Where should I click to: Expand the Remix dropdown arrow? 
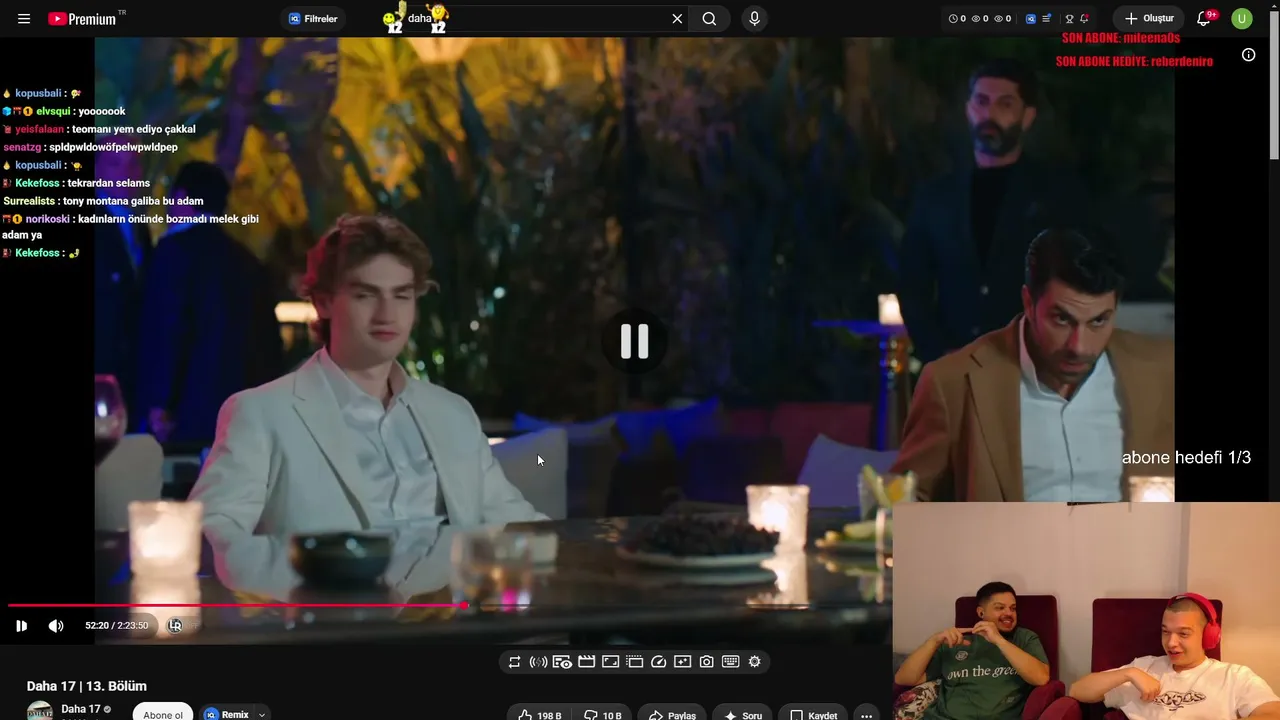(x=262, y=715)
